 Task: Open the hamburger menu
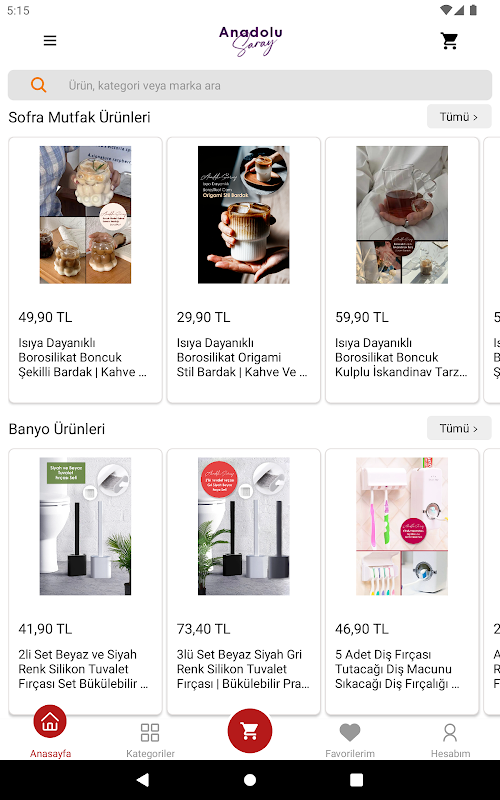point(50,41)
